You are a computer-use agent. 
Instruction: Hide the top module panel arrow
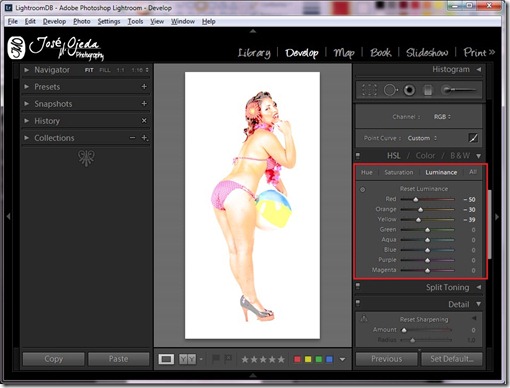(253, 31)
